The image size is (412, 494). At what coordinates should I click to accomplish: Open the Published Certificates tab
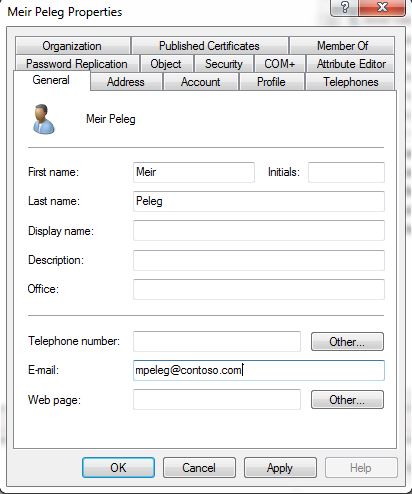(x=209, y=46)
